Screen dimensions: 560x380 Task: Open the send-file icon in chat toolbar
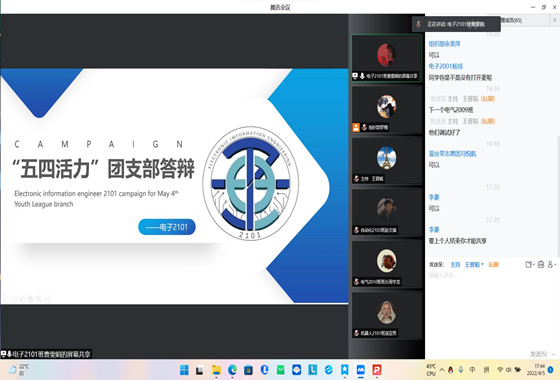529,265
